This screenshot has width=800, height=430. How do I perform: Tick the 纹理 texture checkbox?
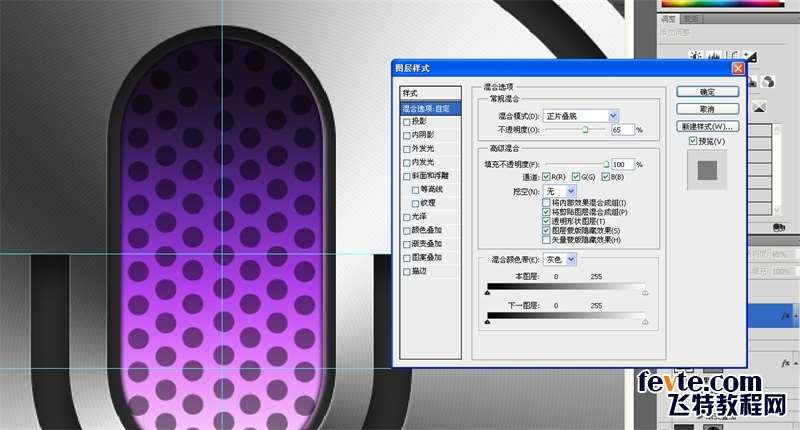(415, 204)
